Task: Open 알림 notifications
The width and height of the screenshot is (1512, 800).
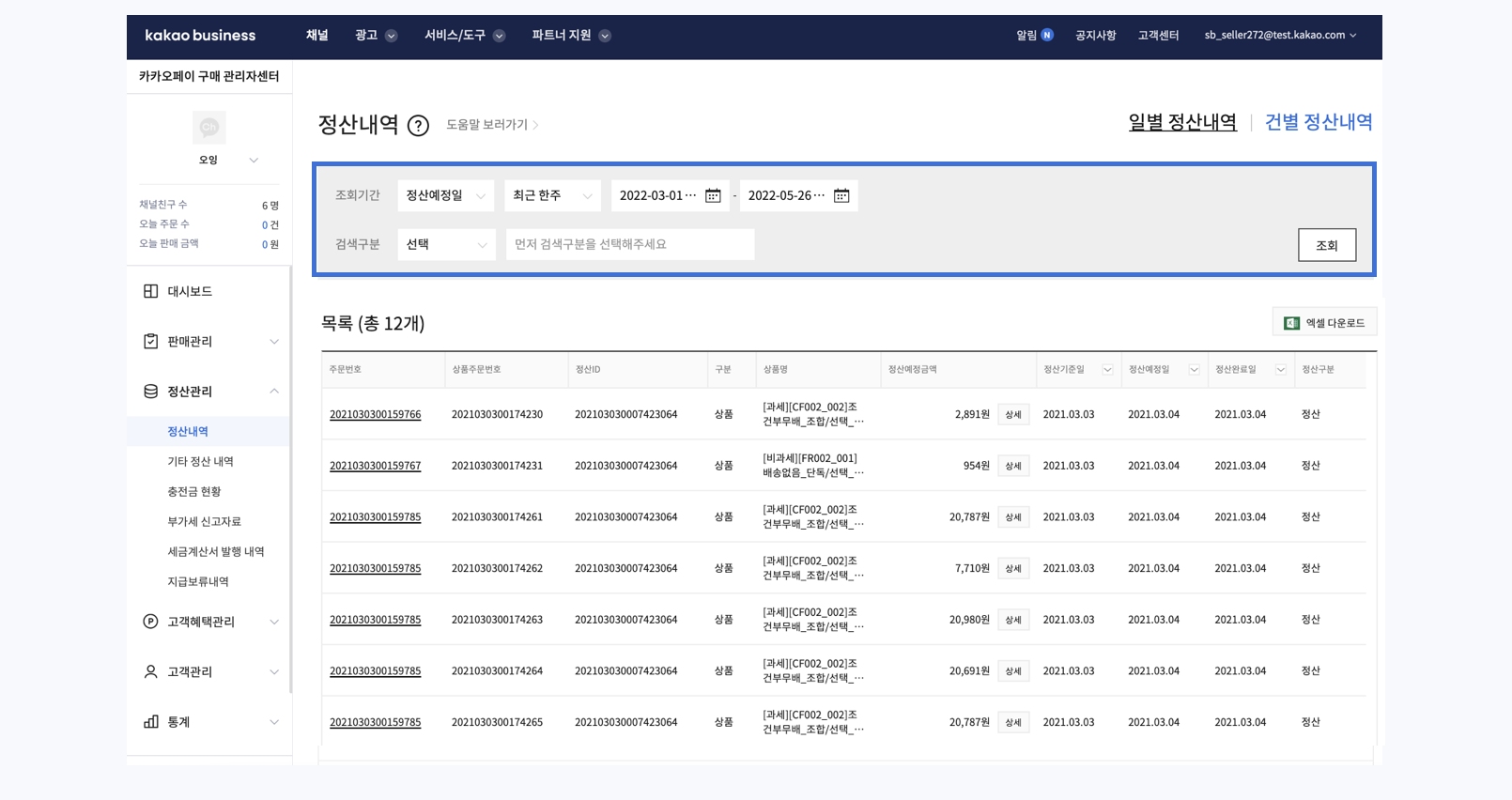Action: click(1026, 35)
